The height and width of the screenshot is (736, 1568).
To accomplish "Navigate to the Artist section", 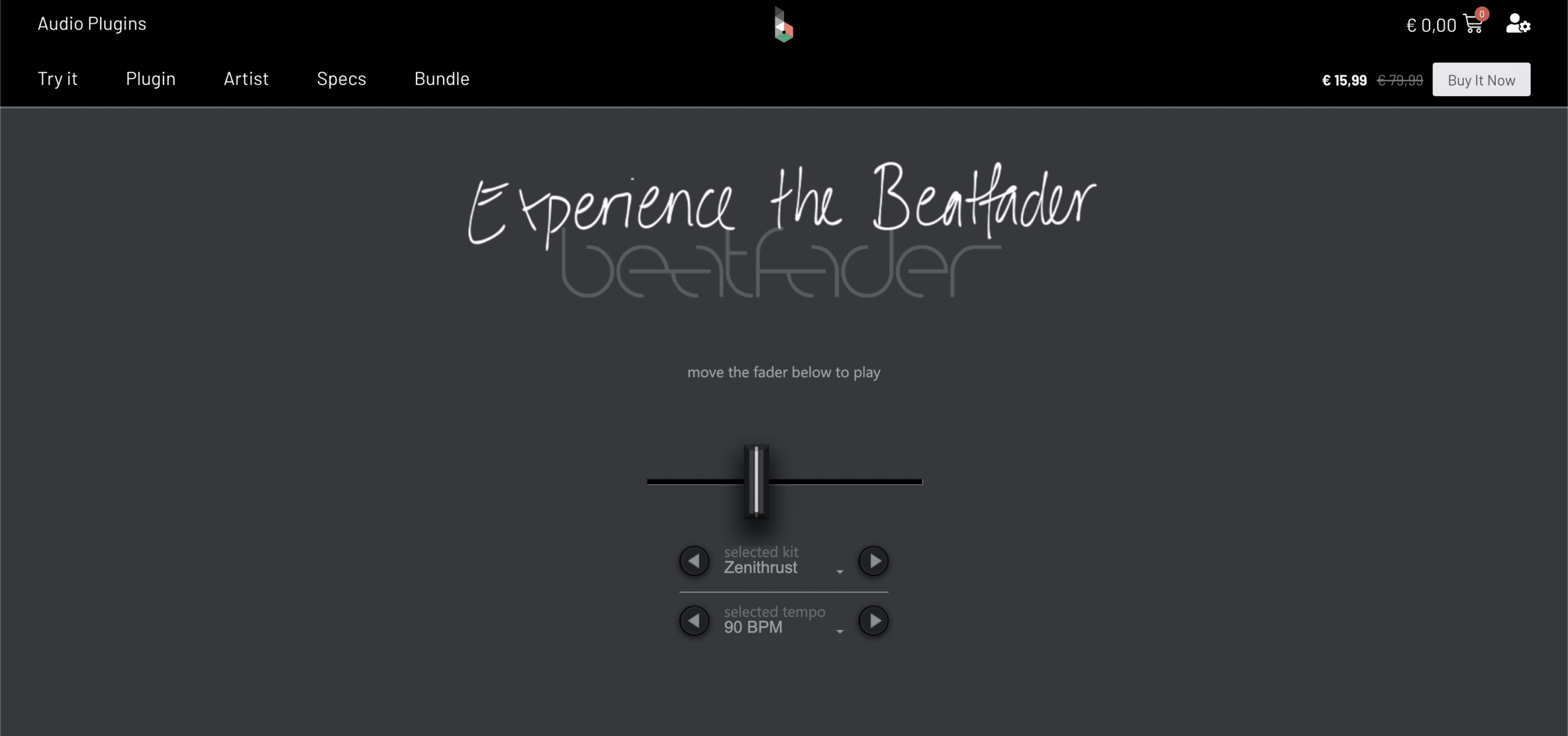I will pyautogui.click(x=246, y=79).
